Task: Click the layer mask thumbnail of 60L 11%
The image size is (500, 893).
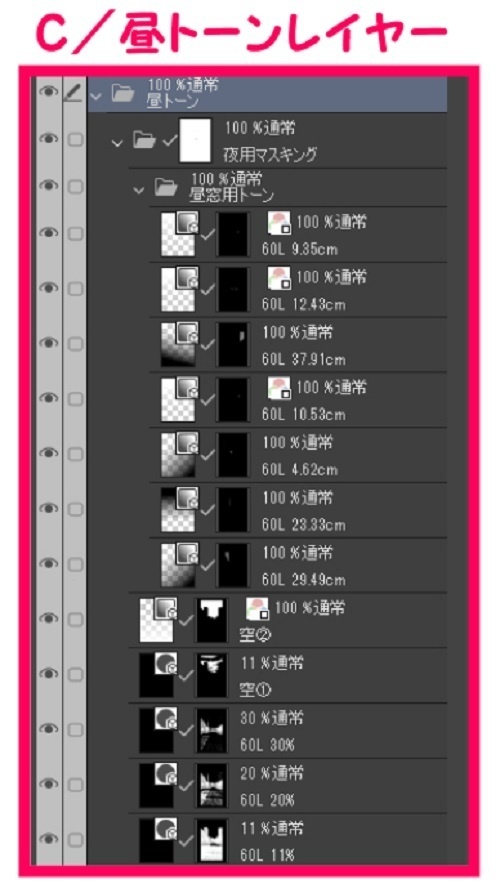Action: 212,840
